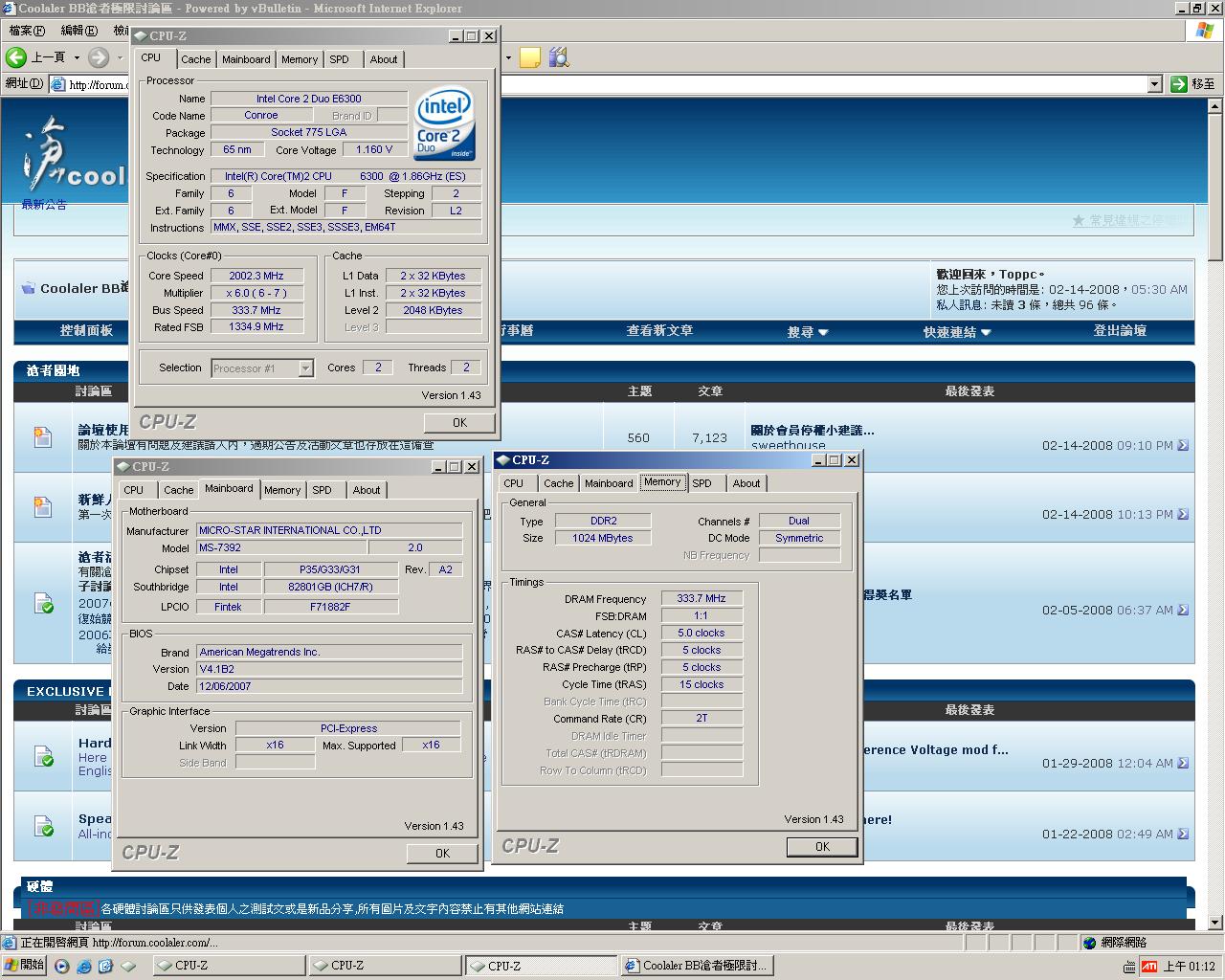
Task: Click forum status icon beside Speak row
Action: (43, 825)
